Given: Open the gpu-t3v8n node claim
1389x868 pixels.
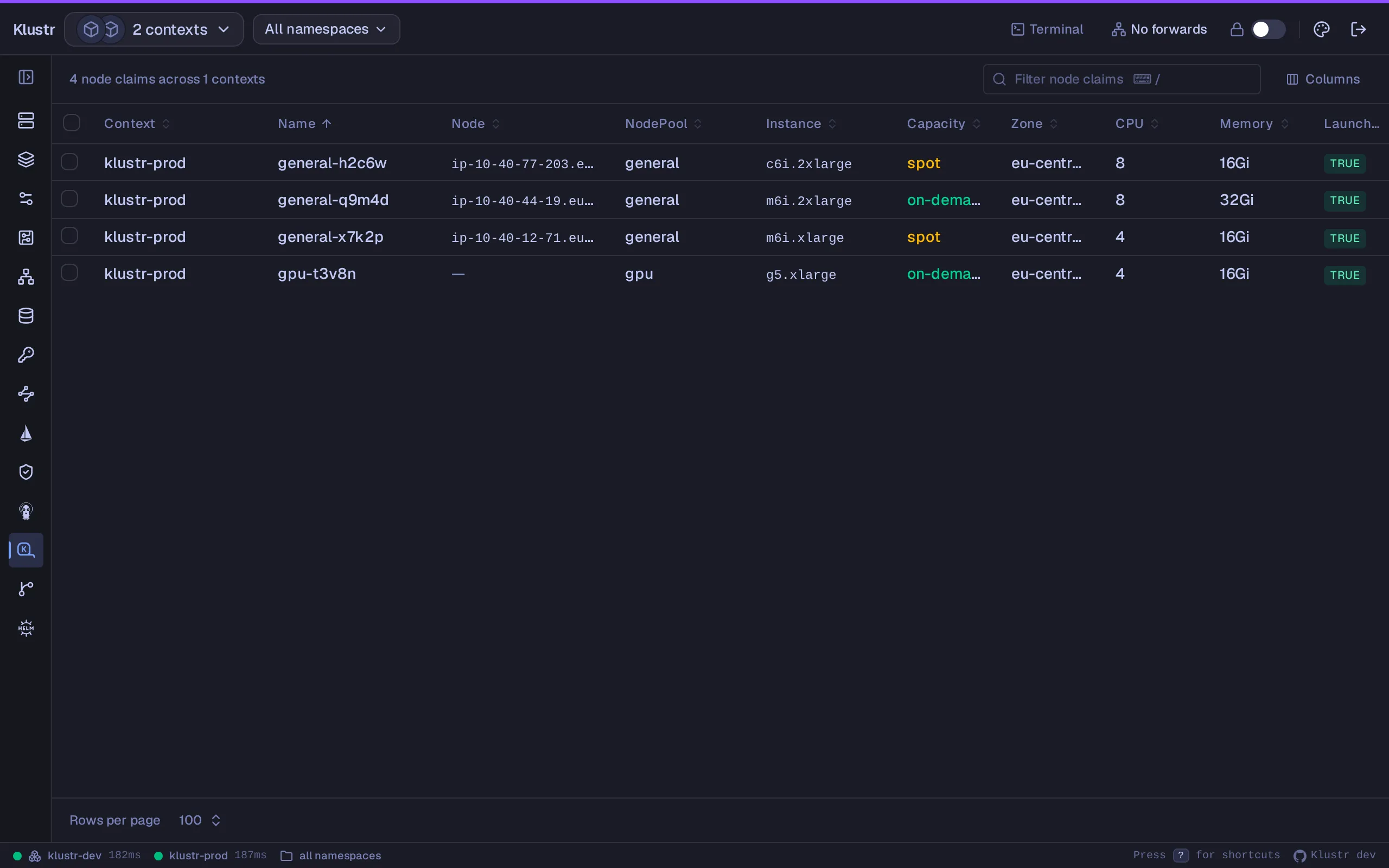Looking at the screenshot, I should (x=317, y=274).
